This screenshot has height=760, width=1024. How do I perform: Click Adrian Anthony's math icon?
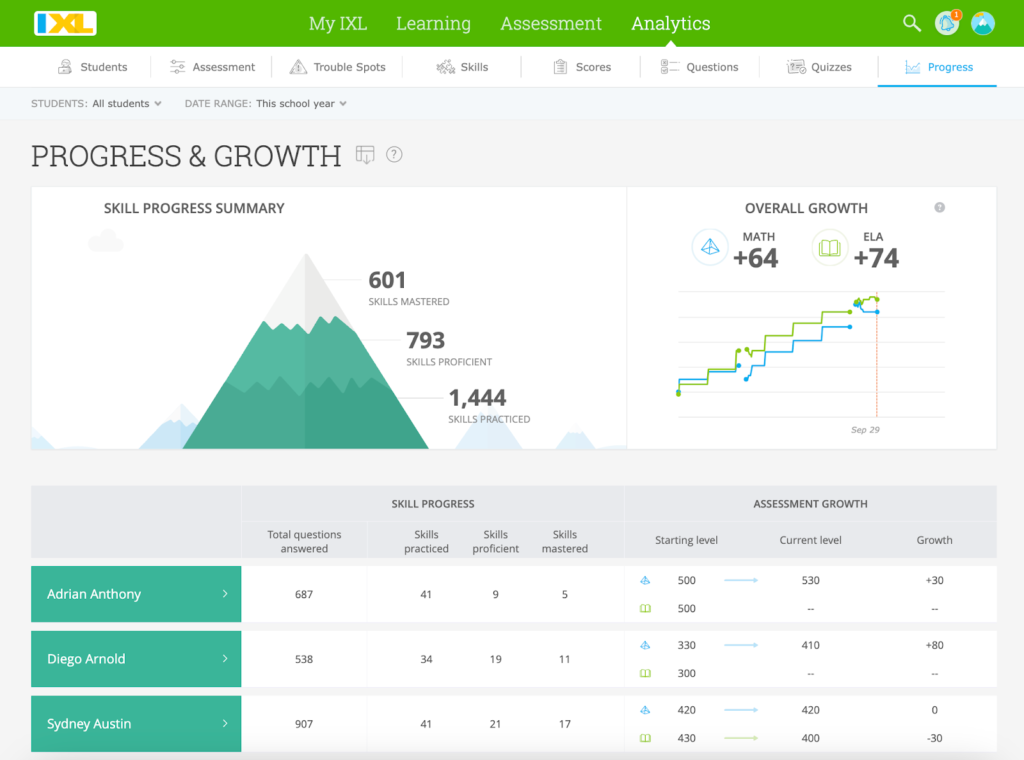pos(645,580)
